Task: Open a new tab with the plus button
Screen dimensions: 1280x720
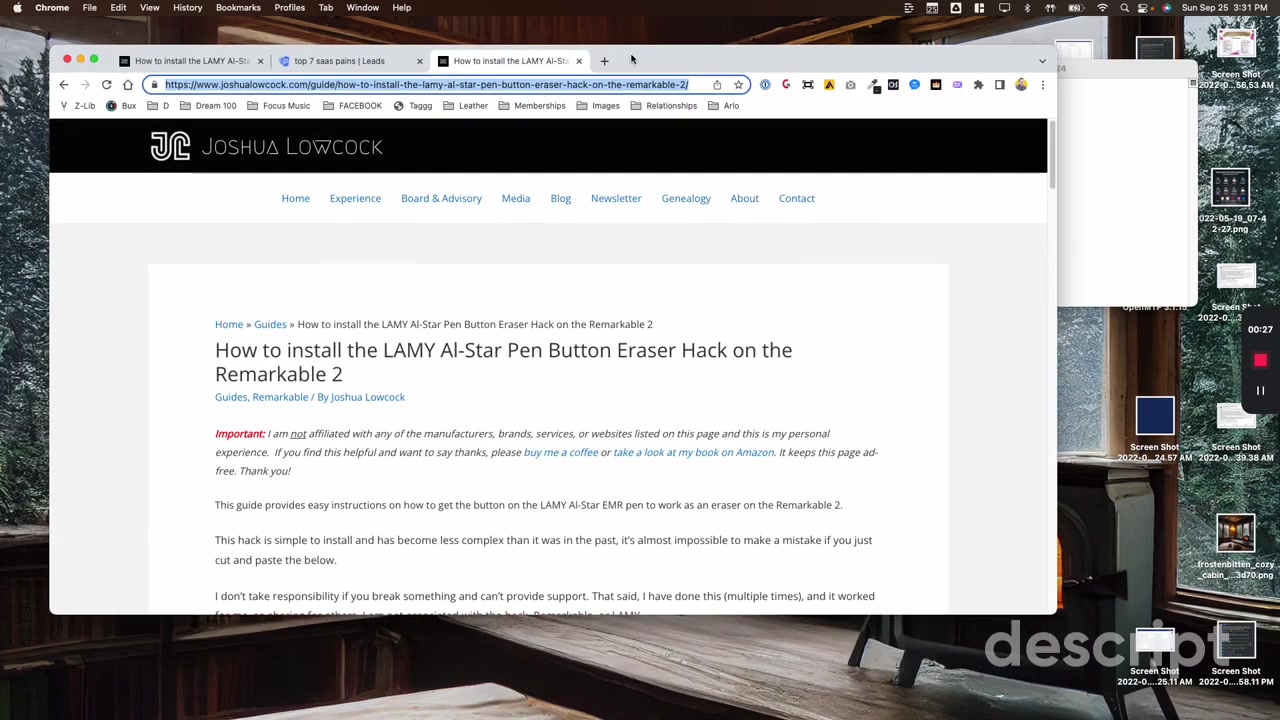Action: click(604, 61)
